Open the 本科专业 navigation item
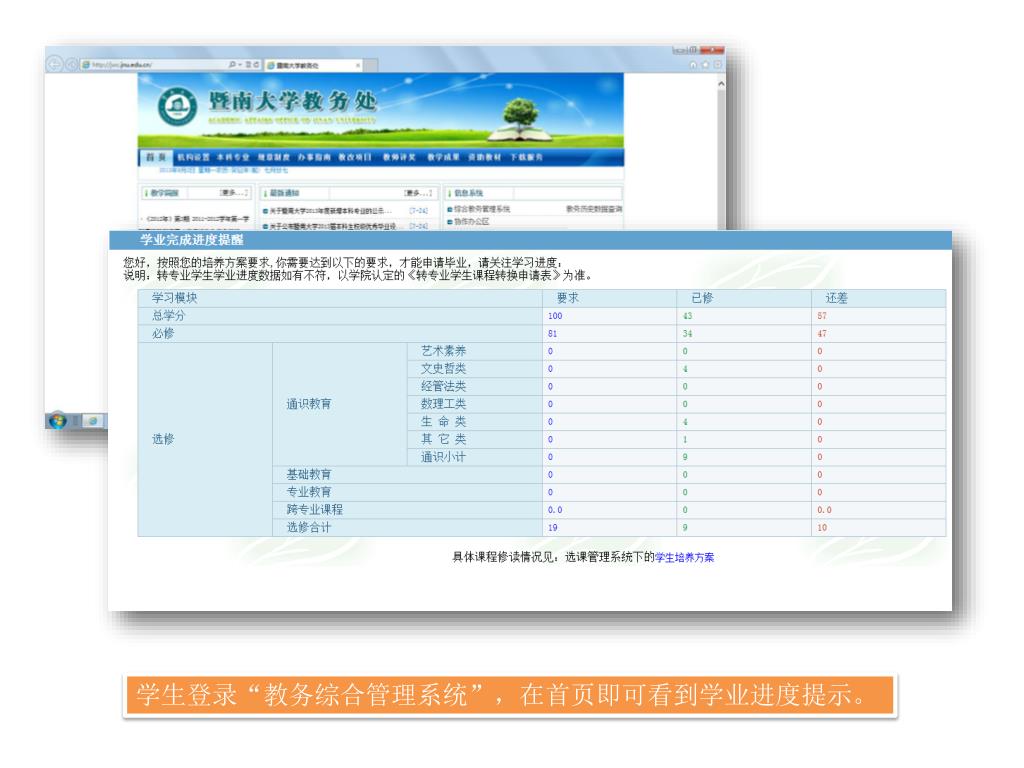The height and width of the screenshot is (768, 1024). (233, 157)
